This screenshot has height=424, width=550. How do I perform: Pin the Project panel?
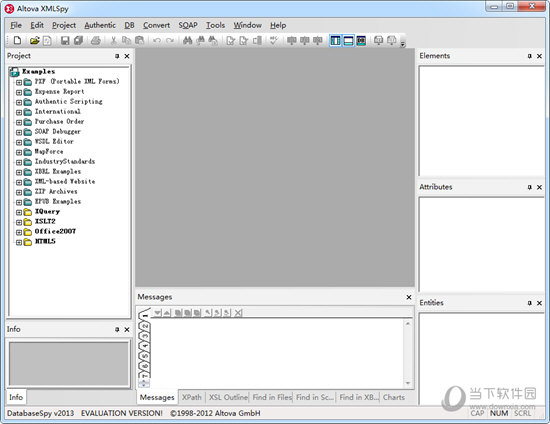tap(117, 56)
